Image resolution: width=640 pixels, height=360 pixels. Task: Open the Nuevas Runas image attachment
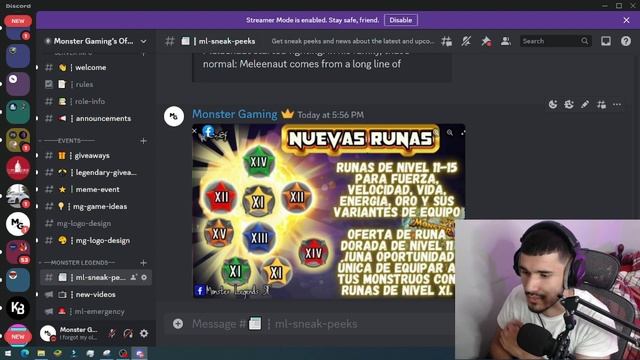coord(329,211)
